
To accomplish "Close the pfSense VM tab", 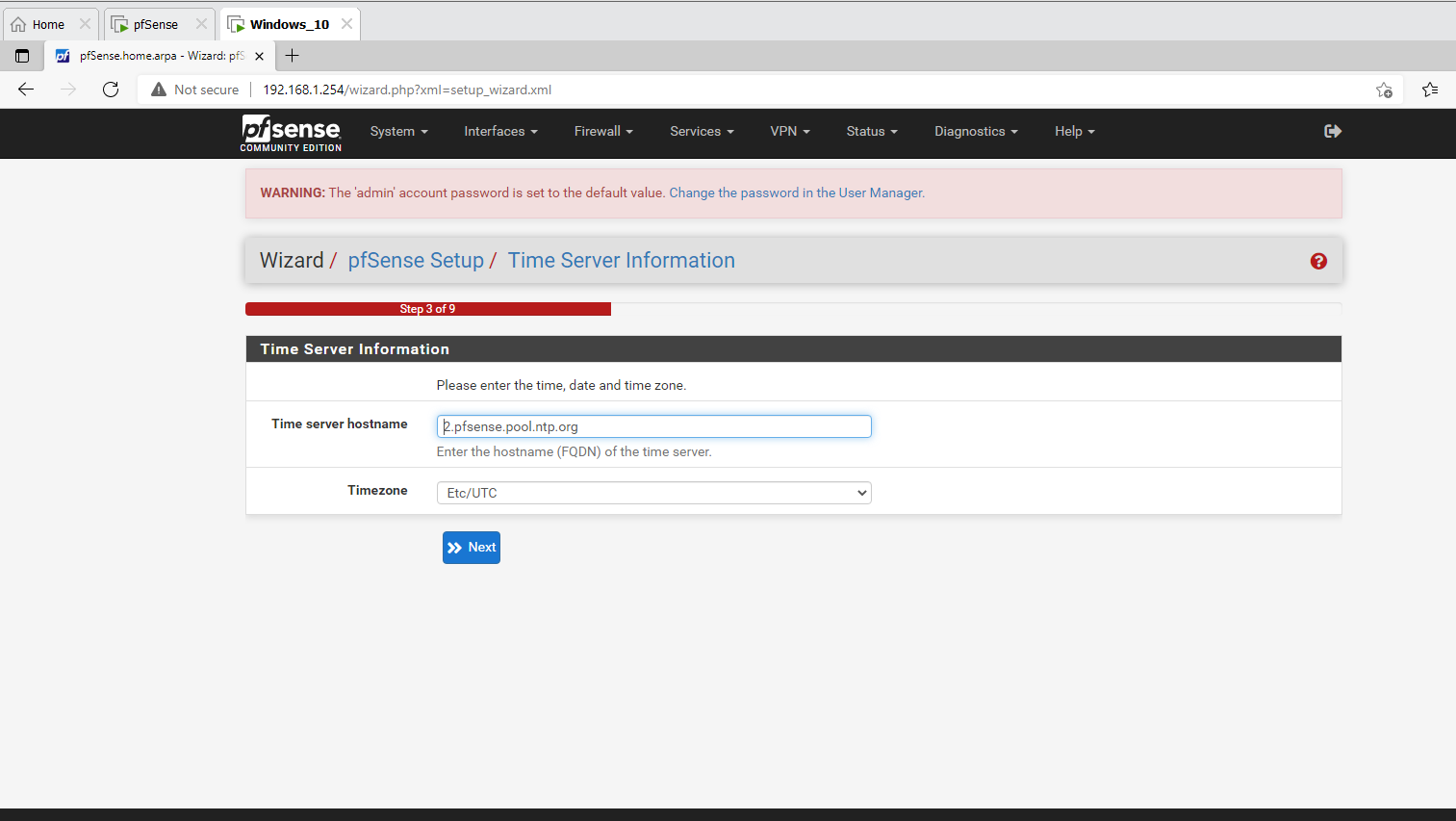I will (201, 24).
